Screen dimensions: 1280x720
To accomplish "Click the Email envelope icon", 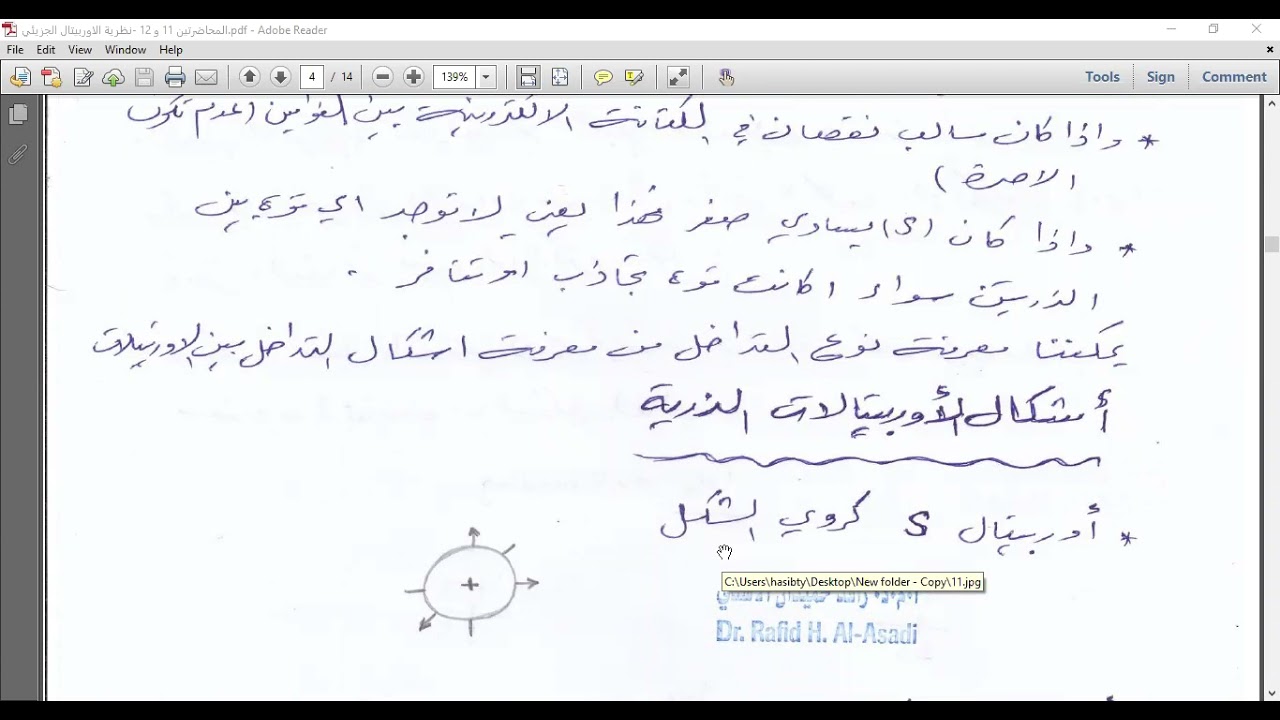I will [206, 77].
